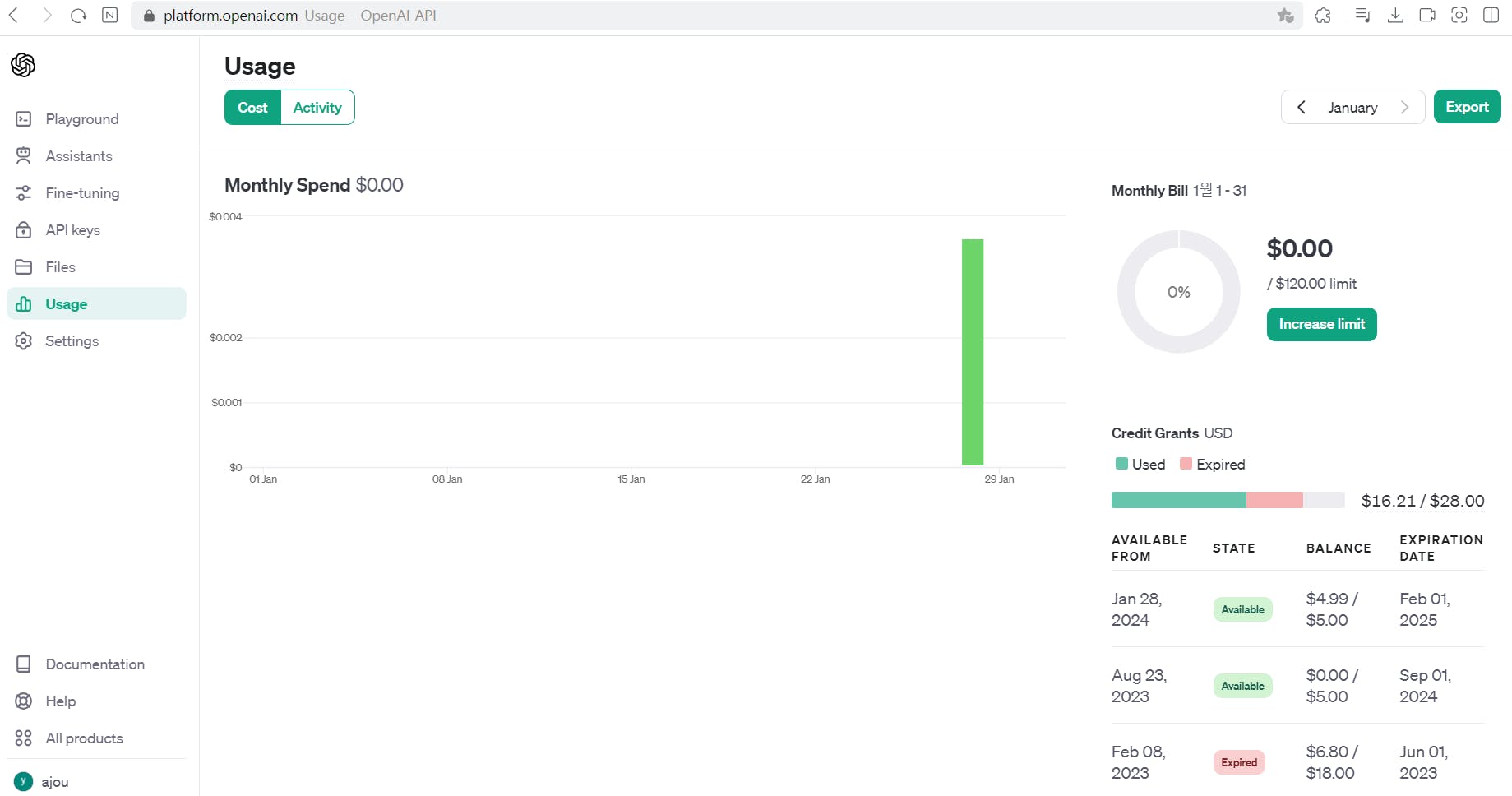The height and width of the screenshot is (796, 1512).
Task: Select Usage in the sidebar
Action: [96, 303]
